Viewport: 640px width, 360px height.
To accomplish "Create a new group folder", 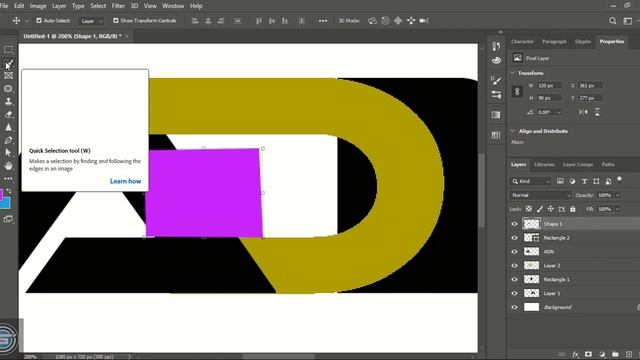I will [615, 354].
